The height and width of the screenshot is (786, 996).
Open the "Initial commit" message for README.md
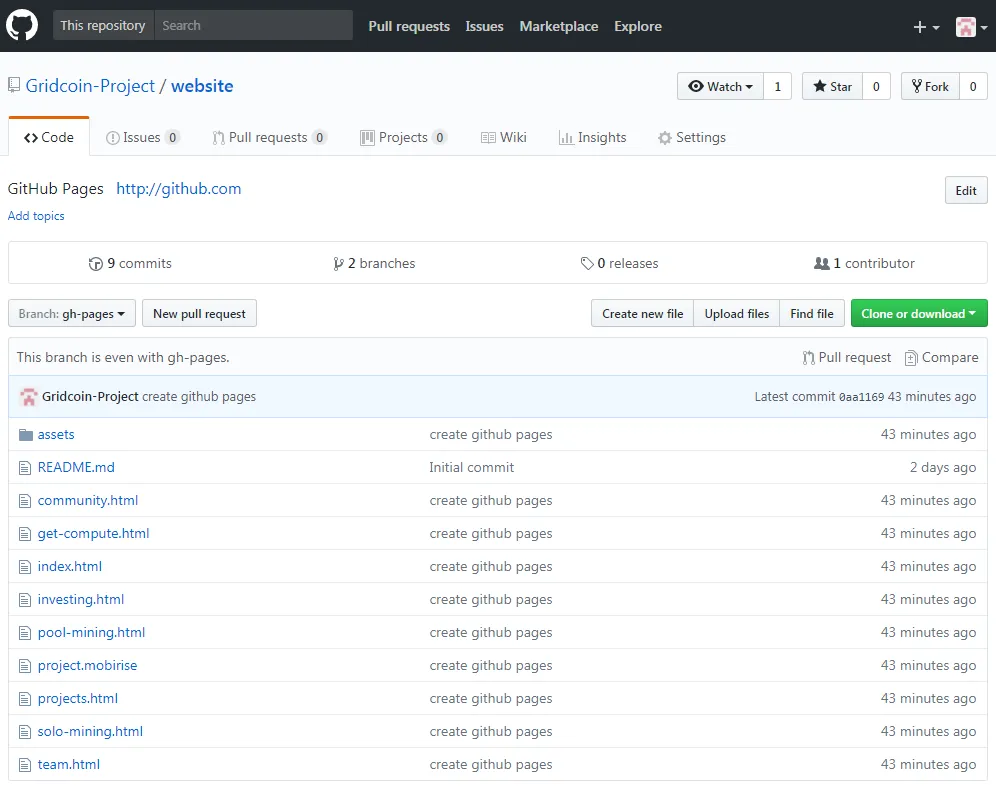tap(471, 468)
